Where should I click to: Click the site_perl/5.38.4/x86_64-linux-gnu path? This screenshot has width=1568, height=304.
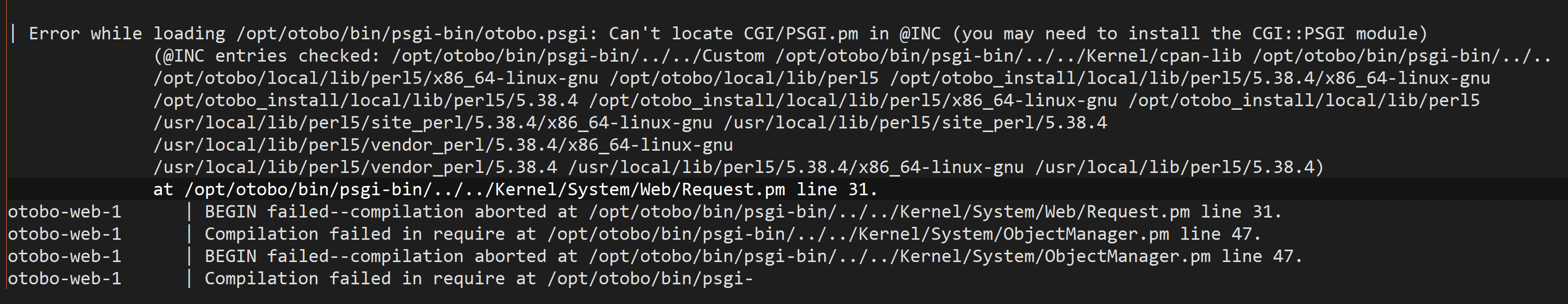[432, 123]
